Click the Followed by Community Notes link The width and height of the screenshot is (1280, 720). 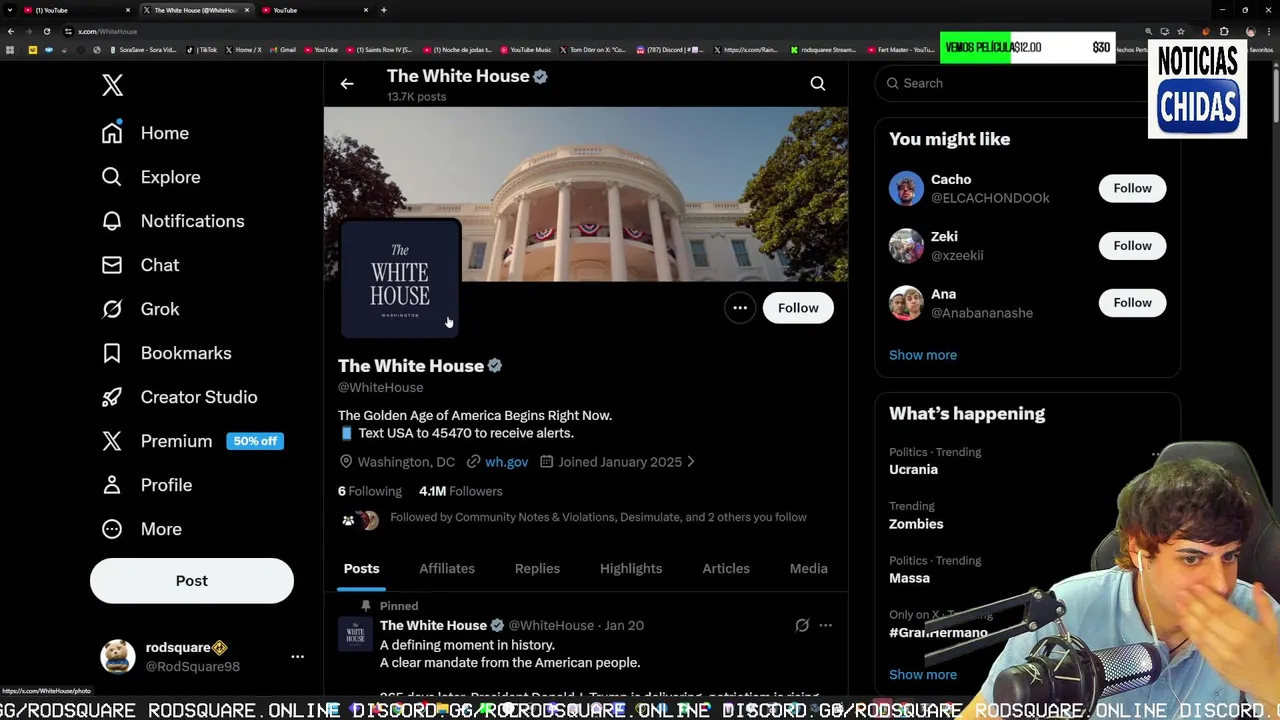(598, 517)
